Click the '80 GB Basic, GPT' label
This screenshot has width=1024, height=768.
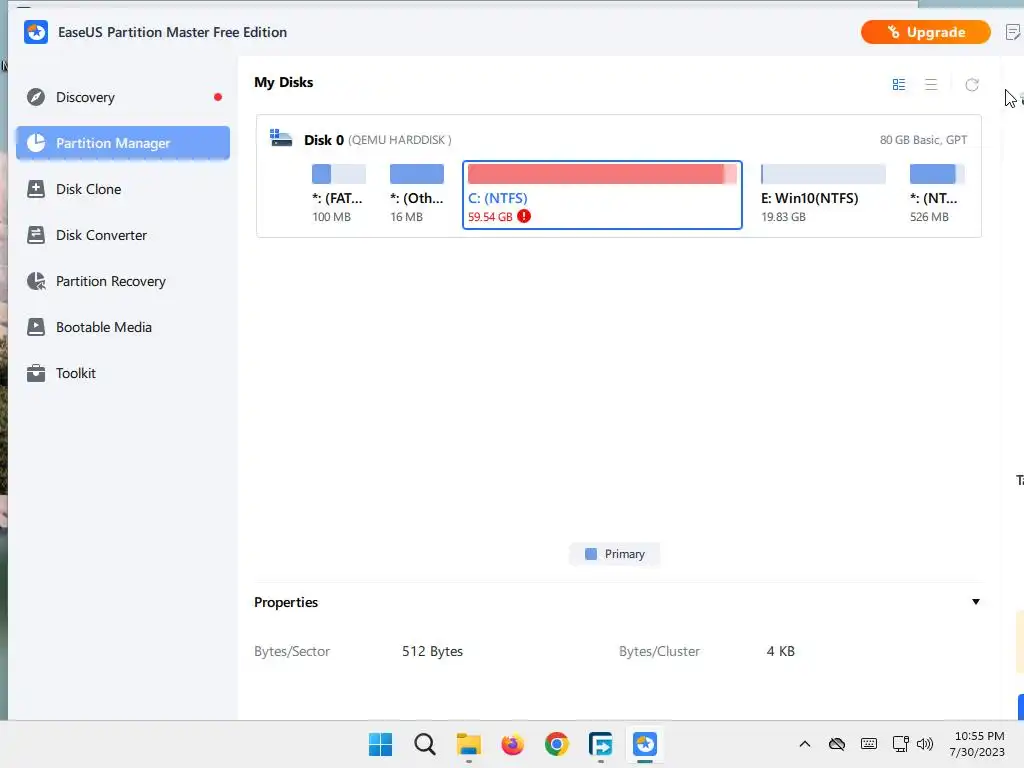tap(923, 140)
